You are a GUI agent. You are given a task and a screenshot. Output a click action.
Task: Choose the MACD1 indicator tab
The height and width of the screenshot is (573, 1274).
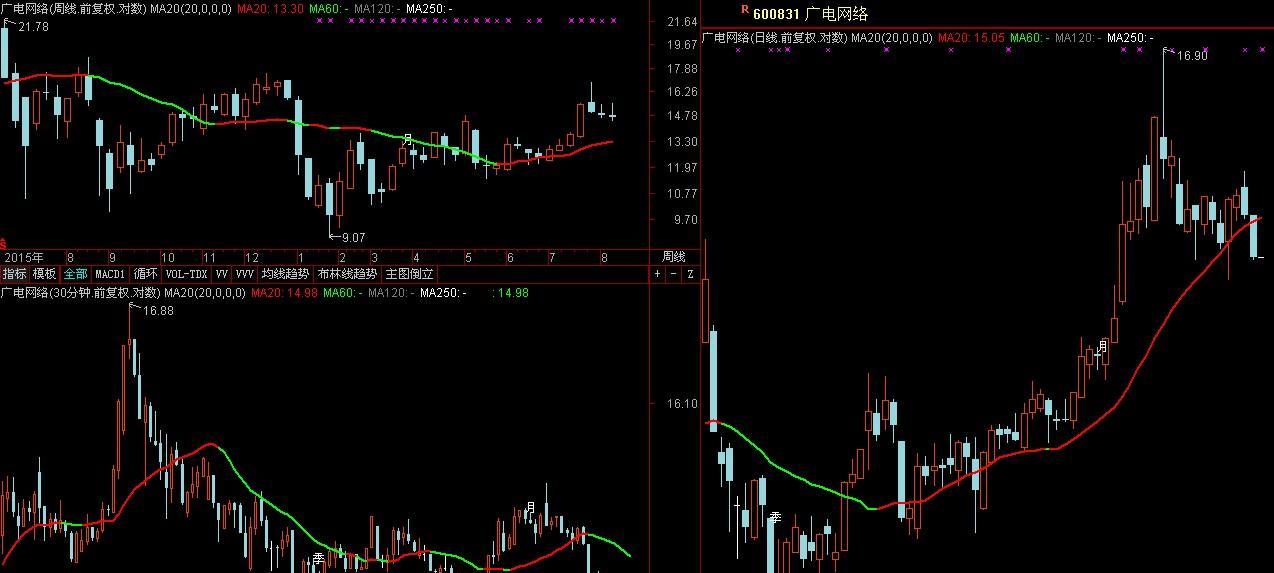110,273
